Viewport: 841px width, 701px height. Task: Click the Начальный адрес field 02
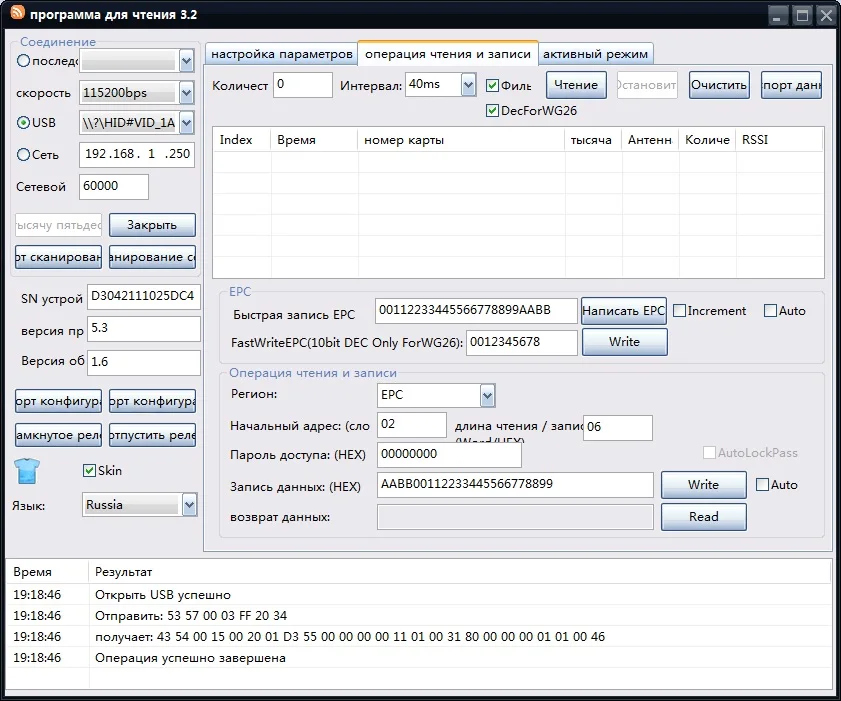(412, 425)
